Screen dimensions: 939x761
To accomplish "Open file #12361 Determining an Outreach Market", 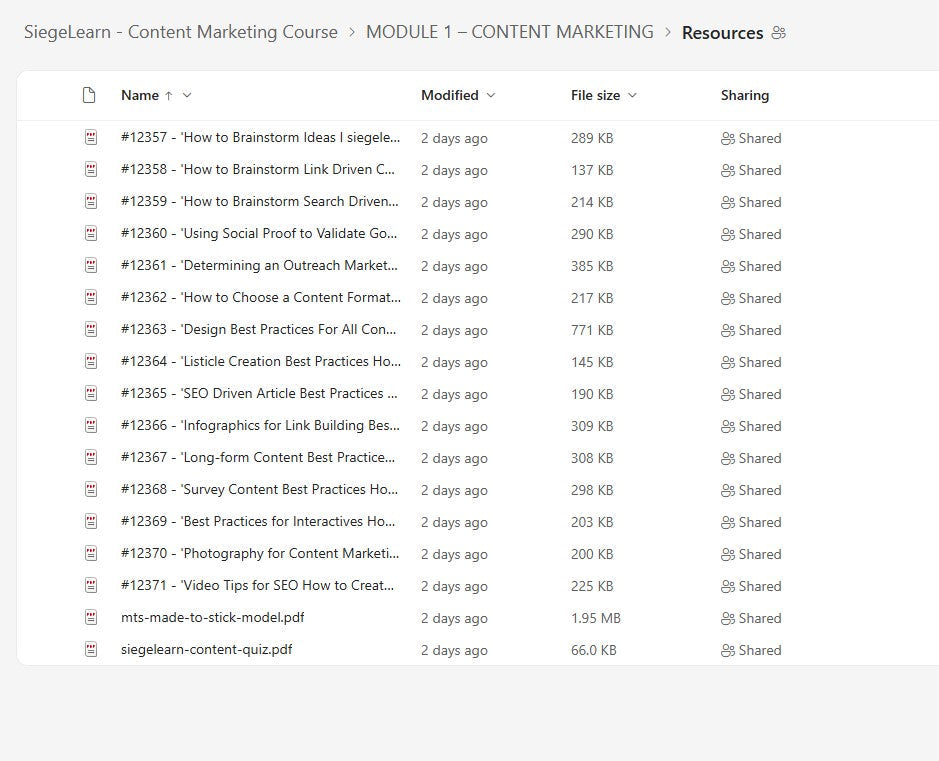I will point(259,266).
